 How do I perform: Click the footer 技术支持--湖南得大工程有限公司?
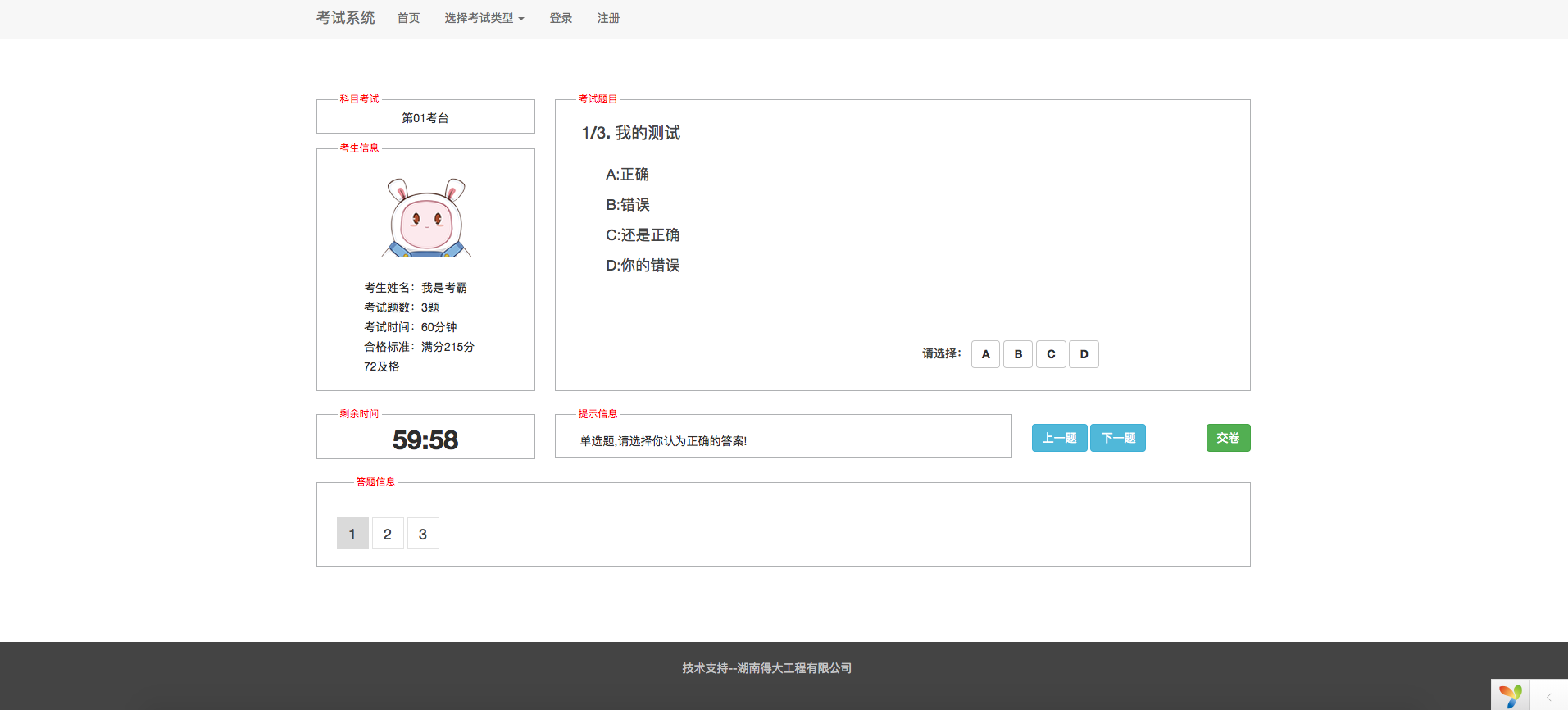click(767, 668)
